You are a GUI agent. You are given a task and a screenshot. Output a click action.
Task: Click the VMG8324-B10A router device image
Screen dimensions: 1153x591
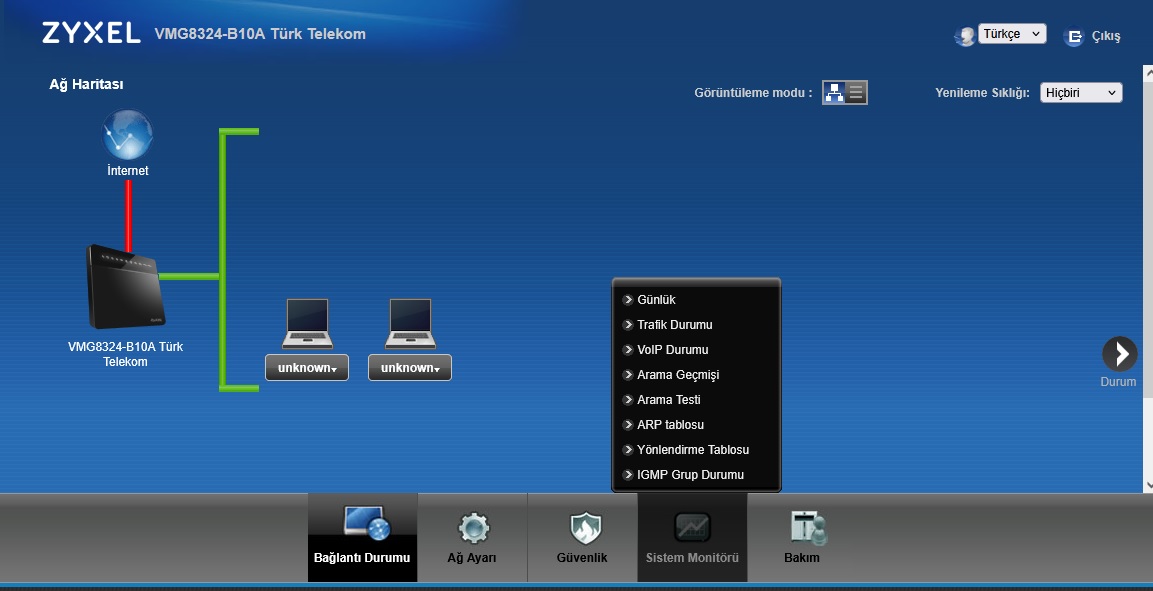tap(125, 287)
